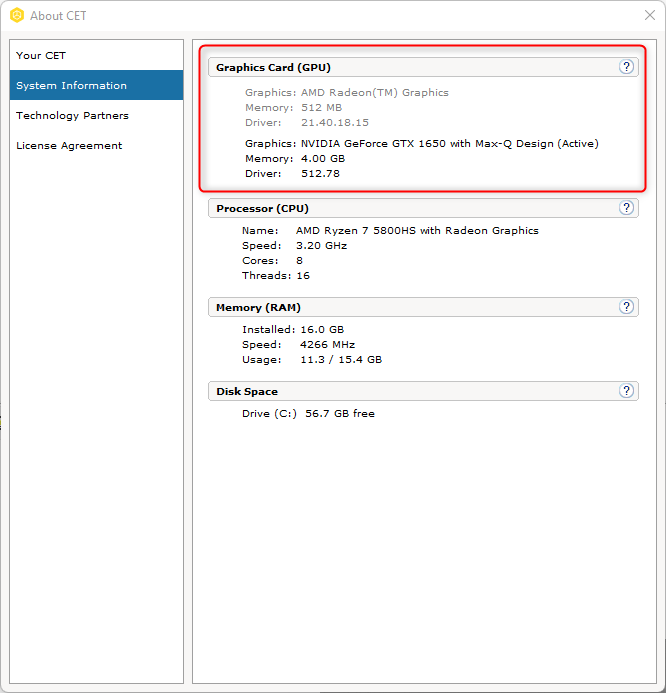Click installed RAM '16.0 GB'
This screenshot has width=666, height=693.
tap(322, 330)
